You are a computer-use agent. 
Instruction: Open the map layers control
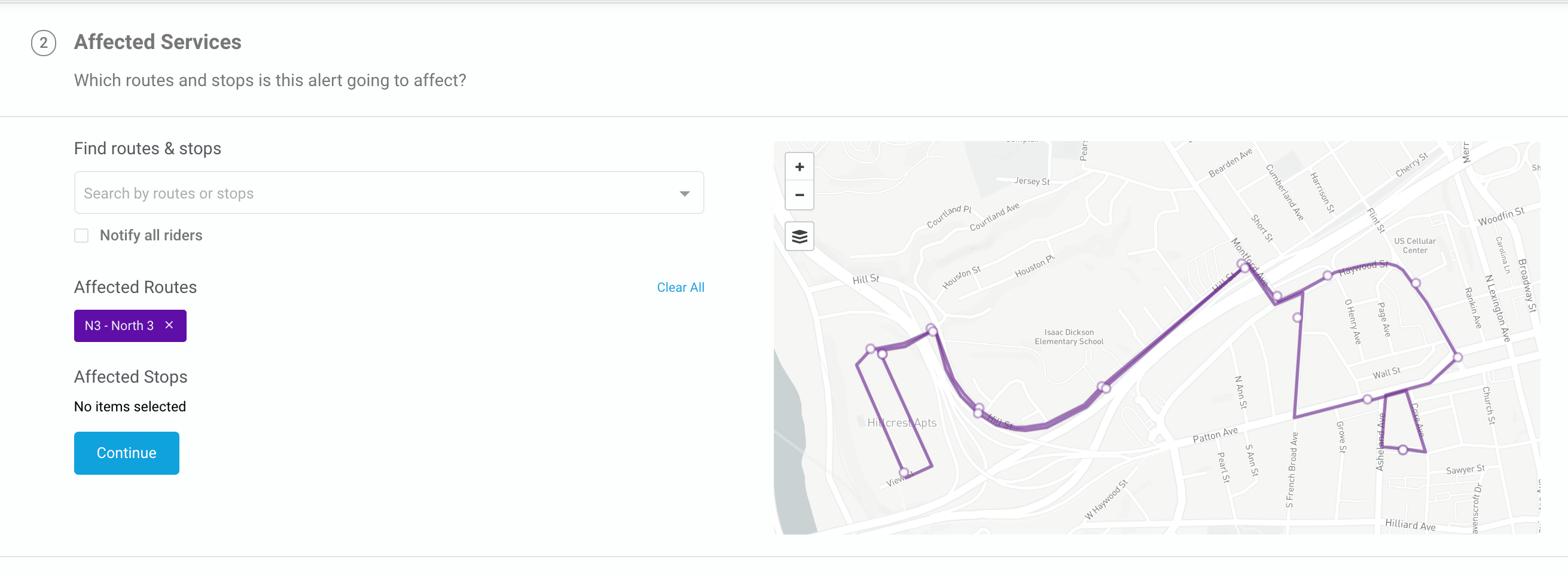click(799, 236)
